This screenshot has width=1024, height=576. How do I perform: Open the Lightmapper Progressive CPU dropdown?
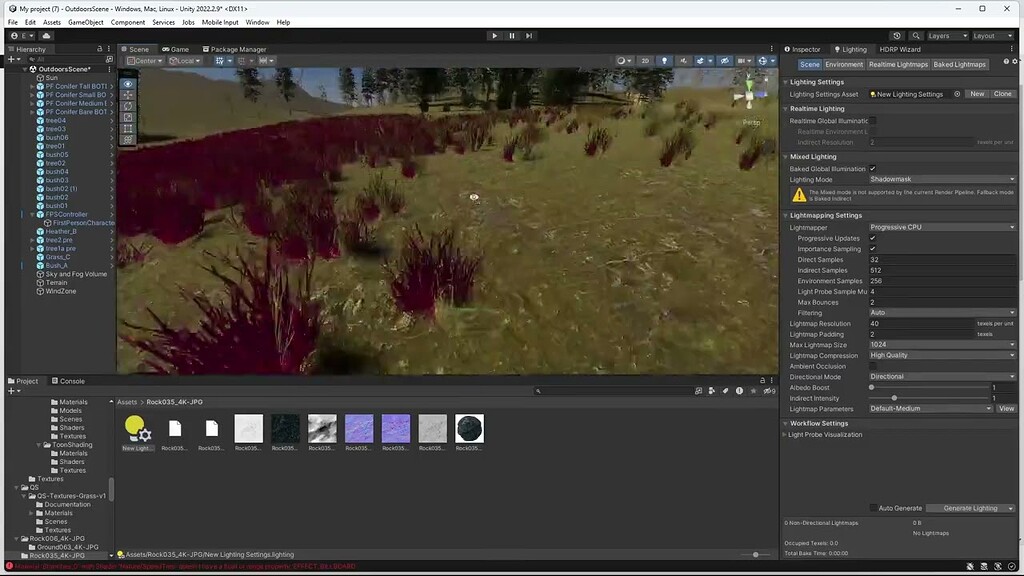940,226
